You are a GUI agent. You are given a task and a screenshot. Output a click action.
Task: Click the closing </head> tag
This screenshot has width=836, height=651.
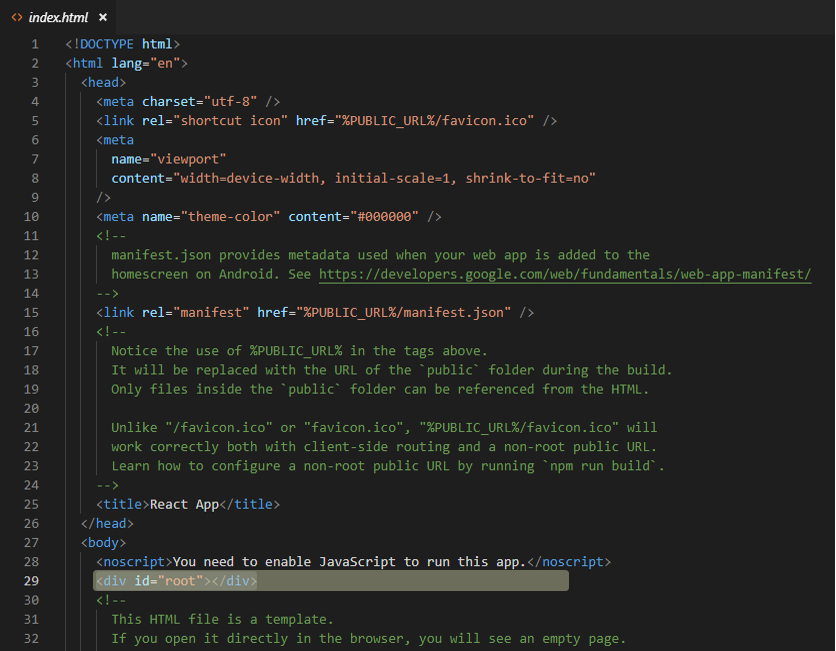click(107, 524)
